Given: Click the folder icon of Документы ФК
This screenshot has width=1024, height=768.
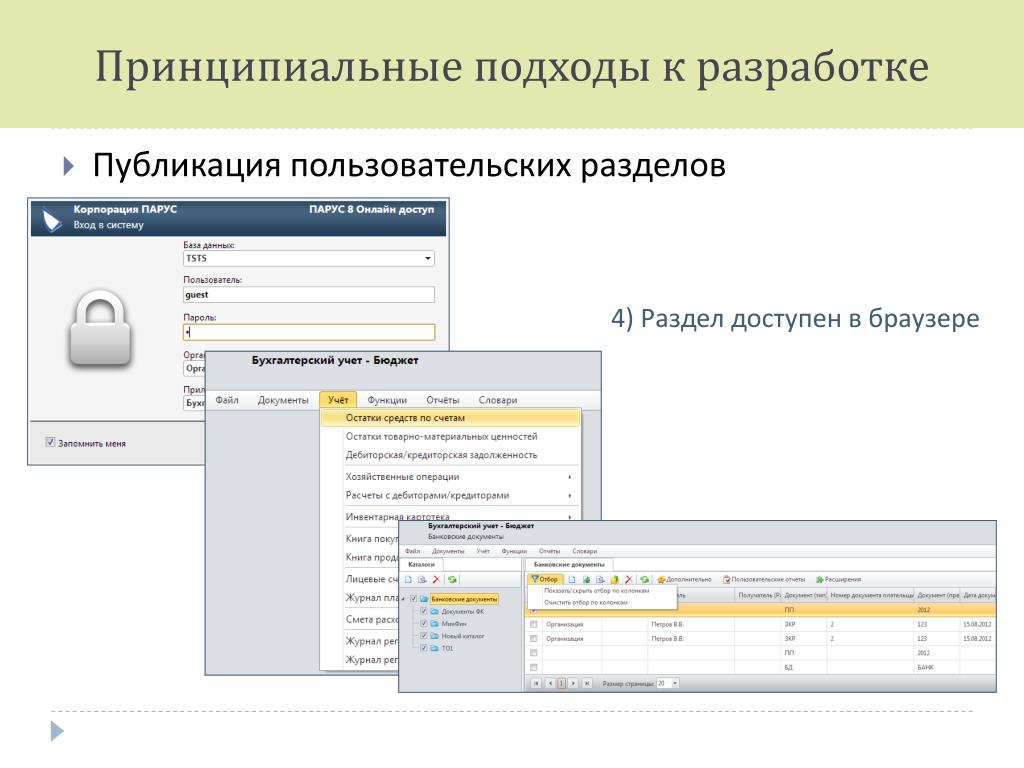Looking at the screenshot, I should point(434,611).
